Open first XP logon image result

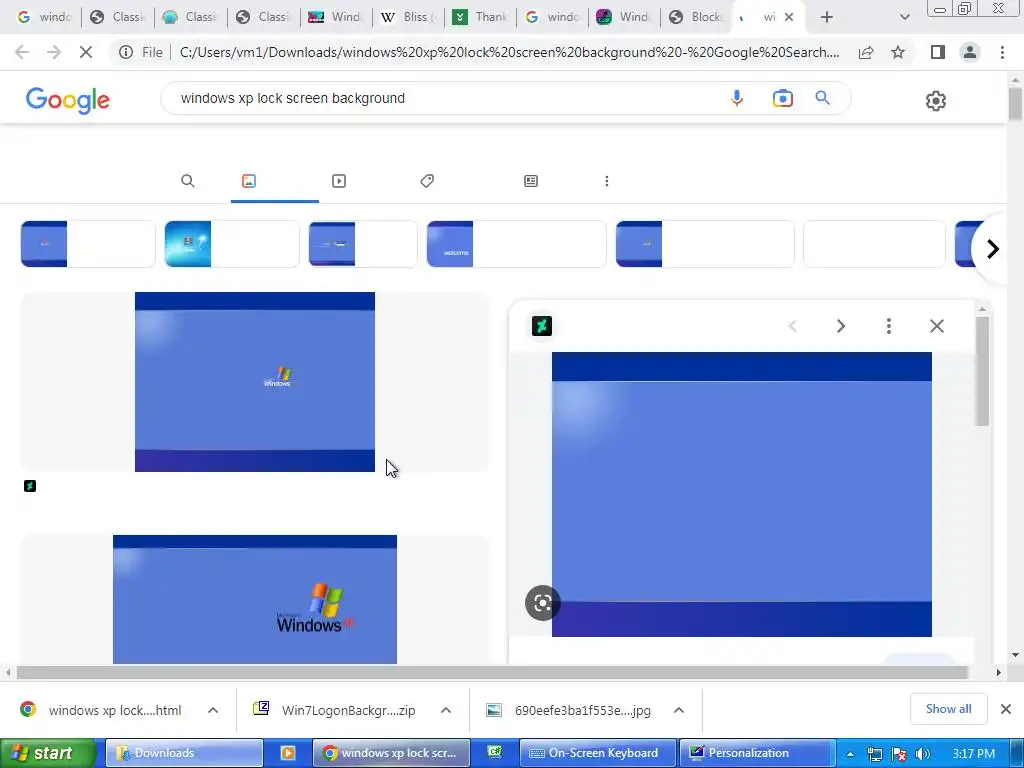(x=255, y=382)
